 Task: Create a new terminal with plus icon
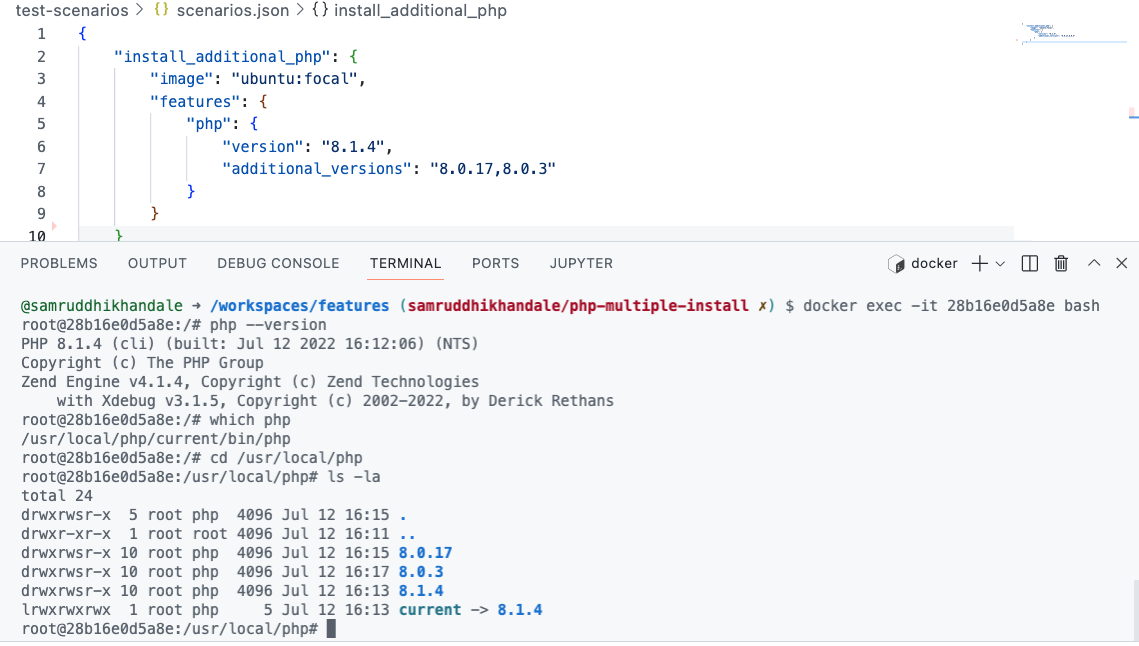(x=979, y=264)
